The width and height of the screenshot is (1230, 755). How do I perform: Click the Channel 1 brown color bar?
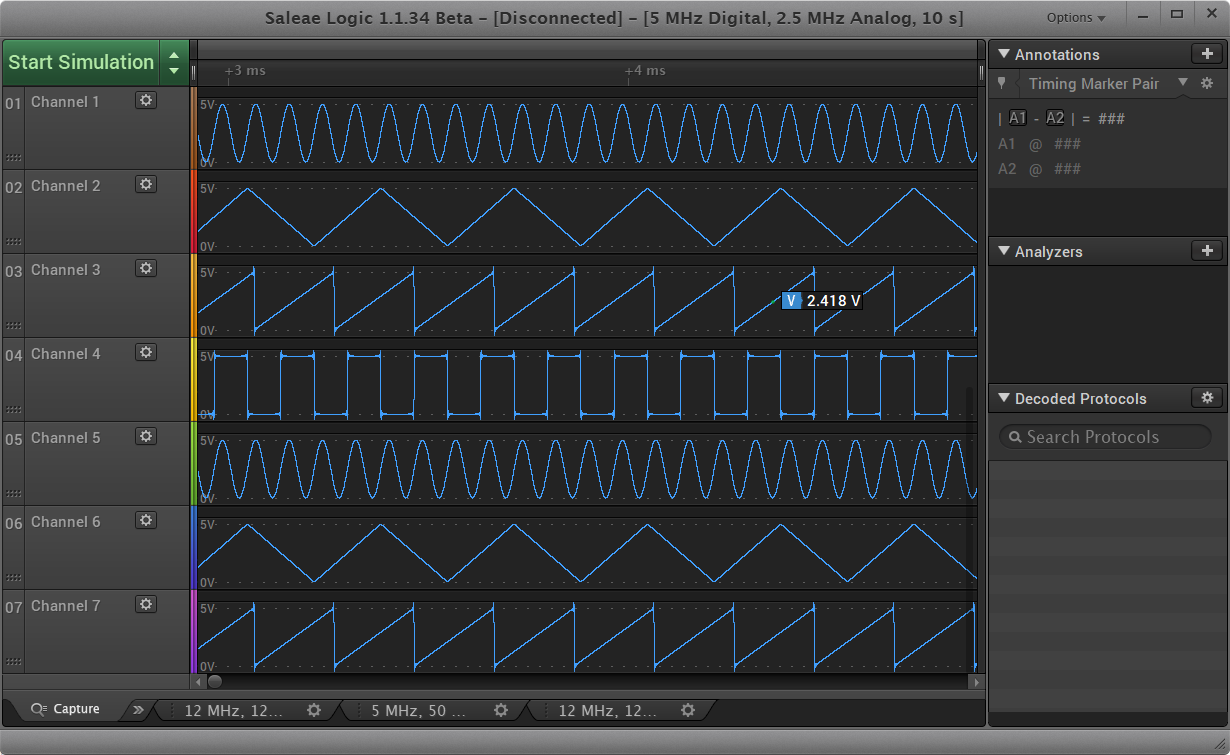click(193, 127)
